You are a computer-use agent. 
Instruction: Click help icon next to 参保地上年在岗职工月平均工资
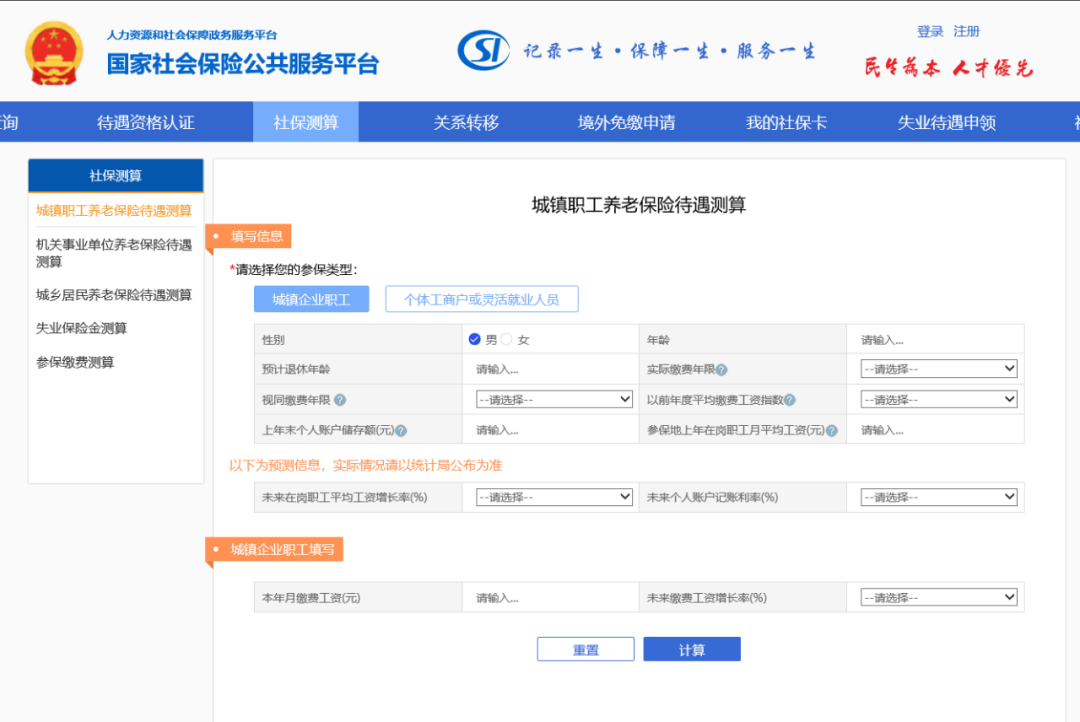coord(831,430)
